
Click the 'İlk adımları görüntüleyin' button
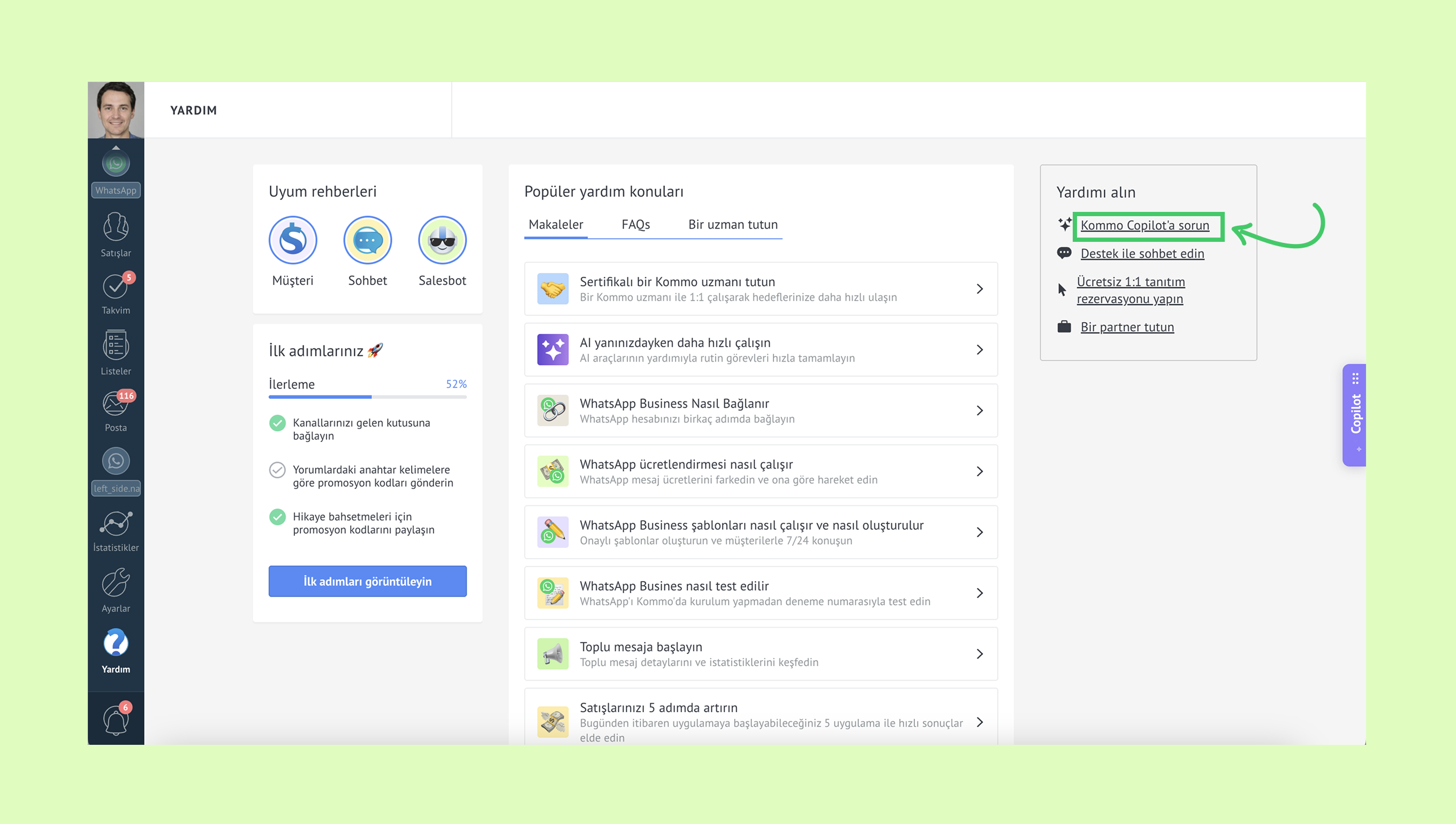coord(367,581)
